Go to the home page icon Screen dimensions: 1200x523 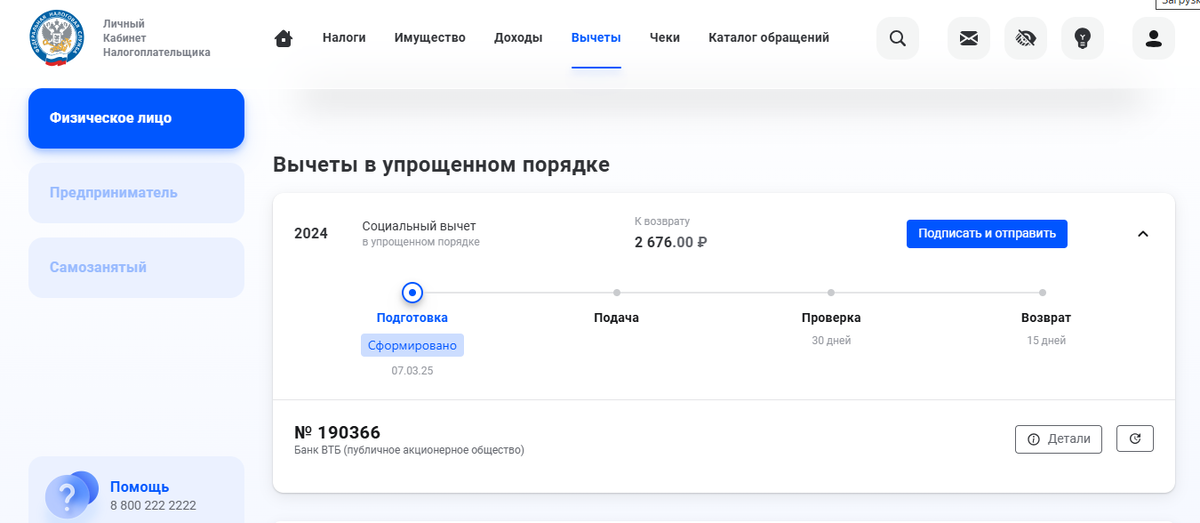284,39
